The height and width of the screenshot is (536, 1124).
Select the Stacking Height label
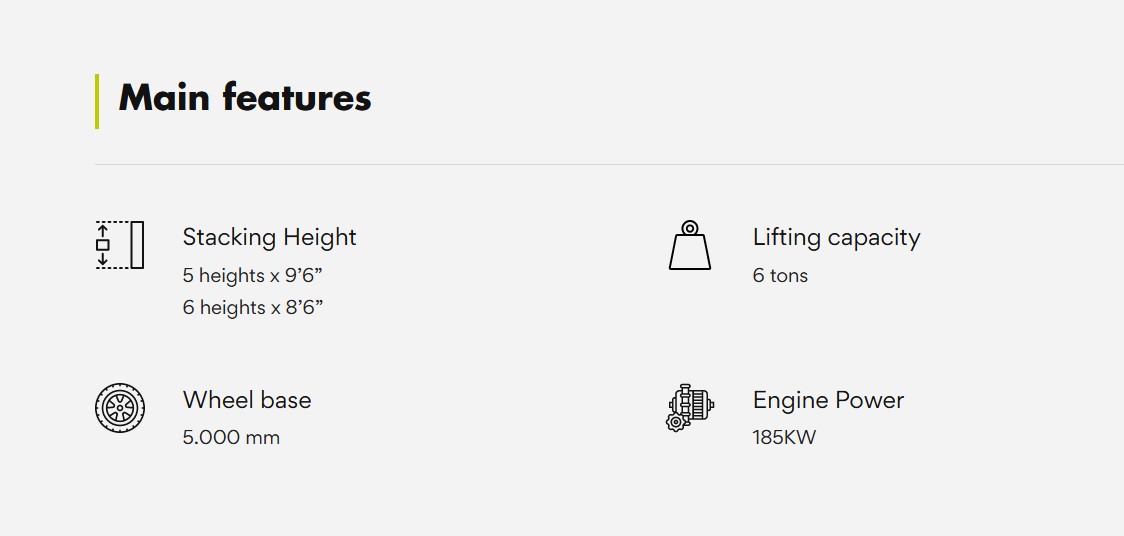point(269,237)
